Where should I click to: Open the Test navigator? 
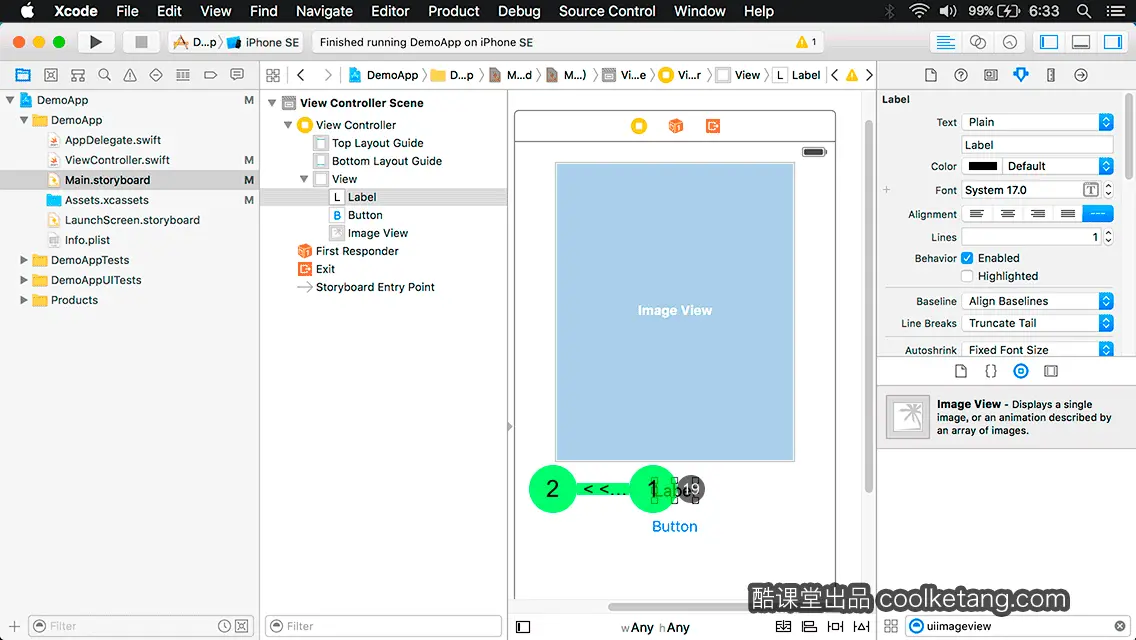[156, 75]
